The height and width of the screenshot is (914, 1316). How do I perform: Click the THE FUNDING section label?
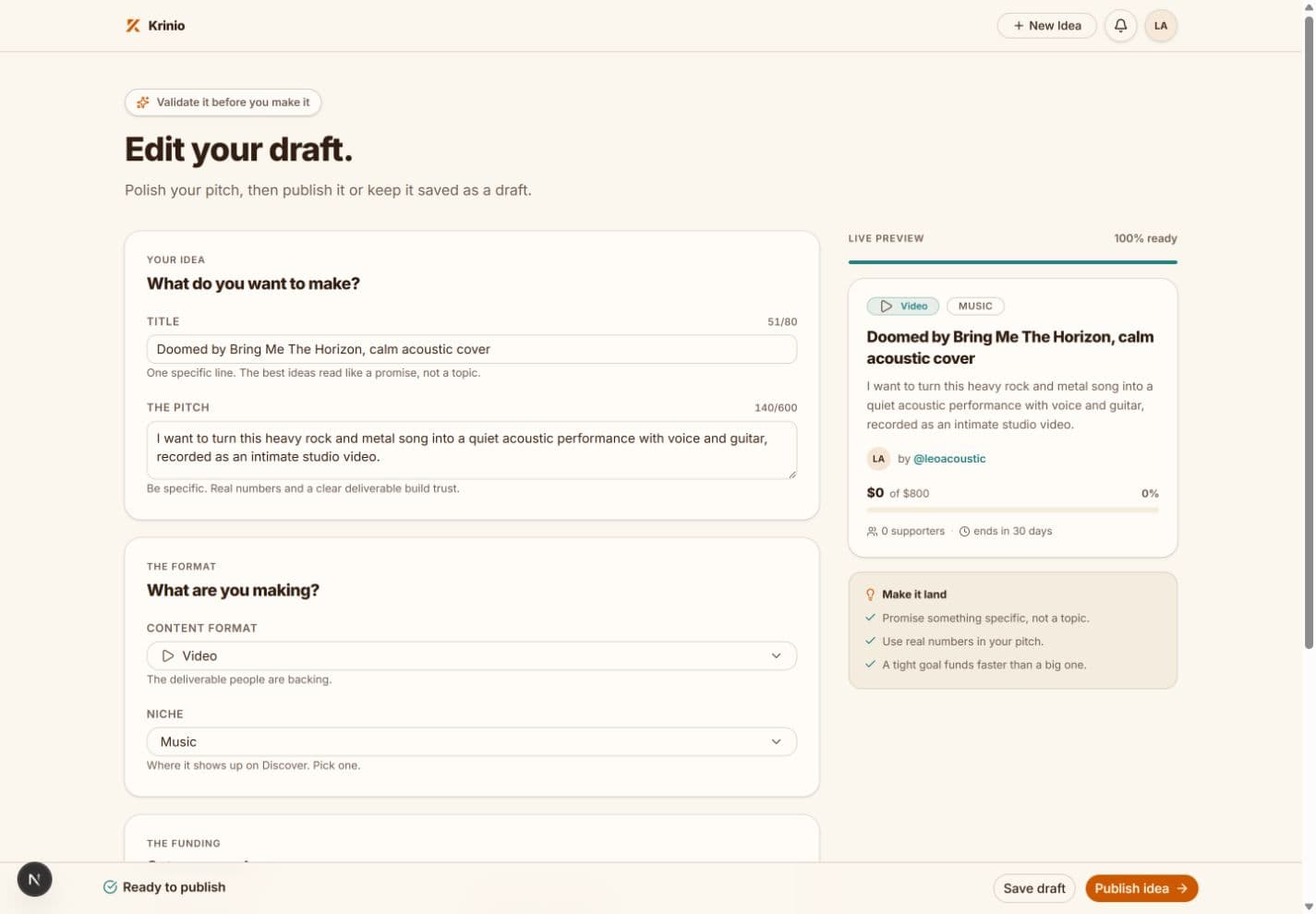pos(184,844)
